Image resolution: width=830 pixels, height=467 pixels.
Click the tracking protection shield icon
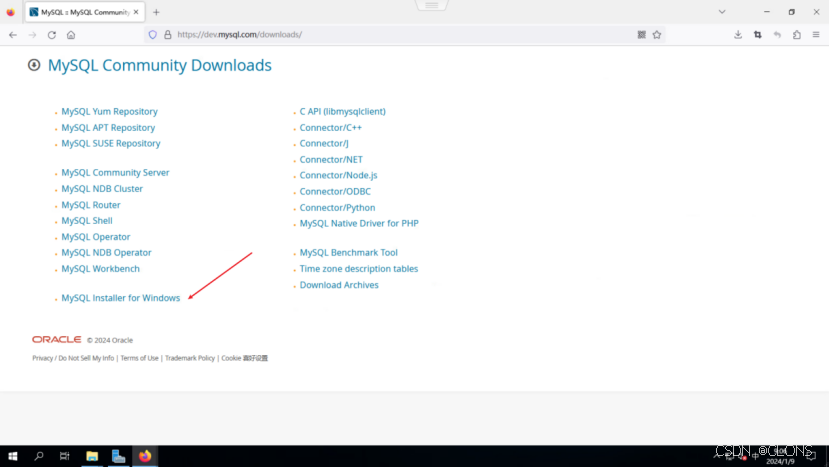click(152, 35)
